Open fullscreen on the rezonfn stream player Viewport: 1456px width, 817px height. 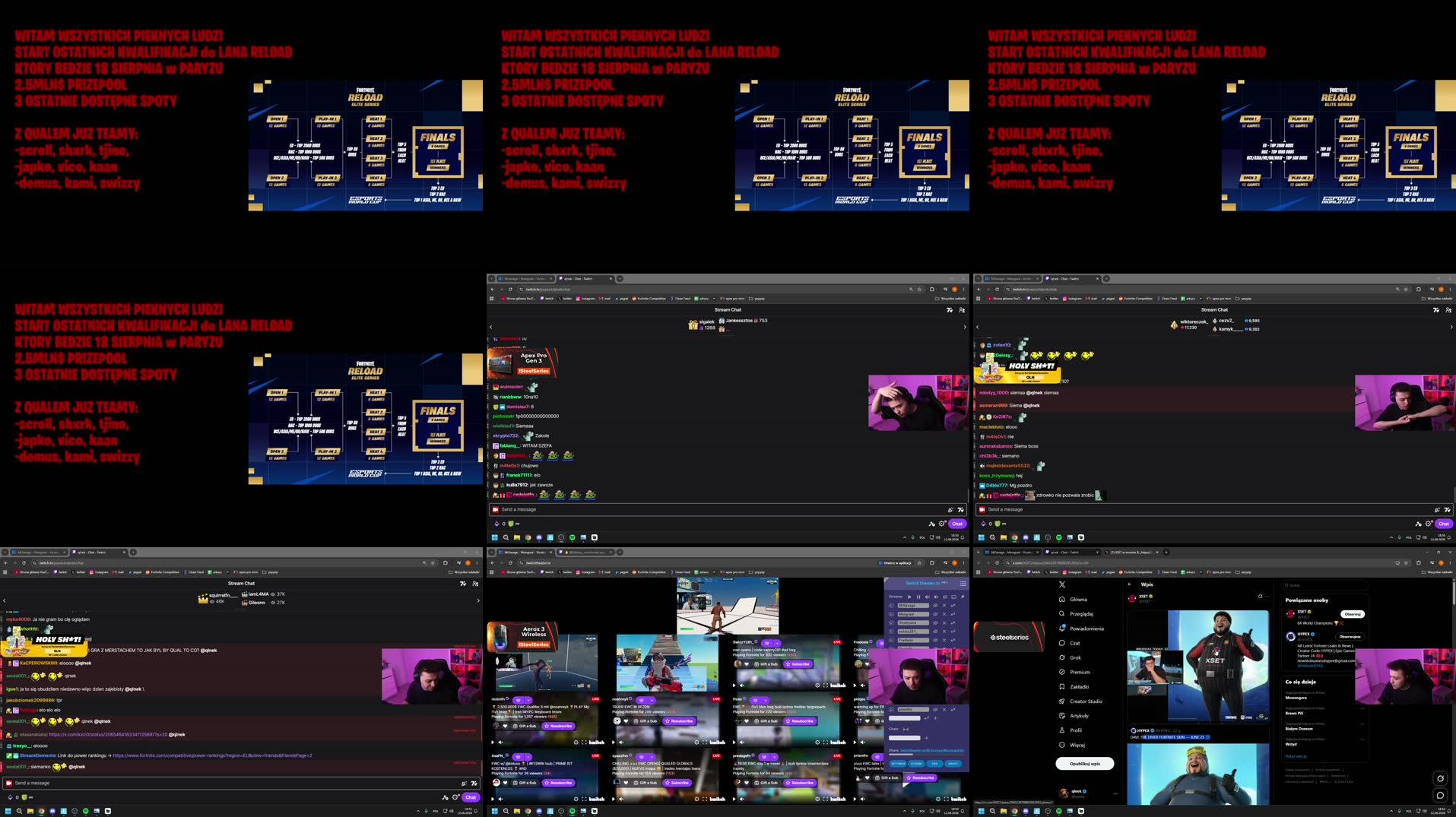coord(584,743)
